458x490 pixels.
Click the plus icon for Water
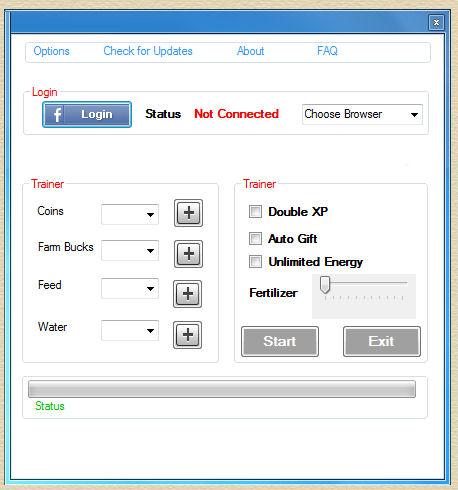click(187, 335)
